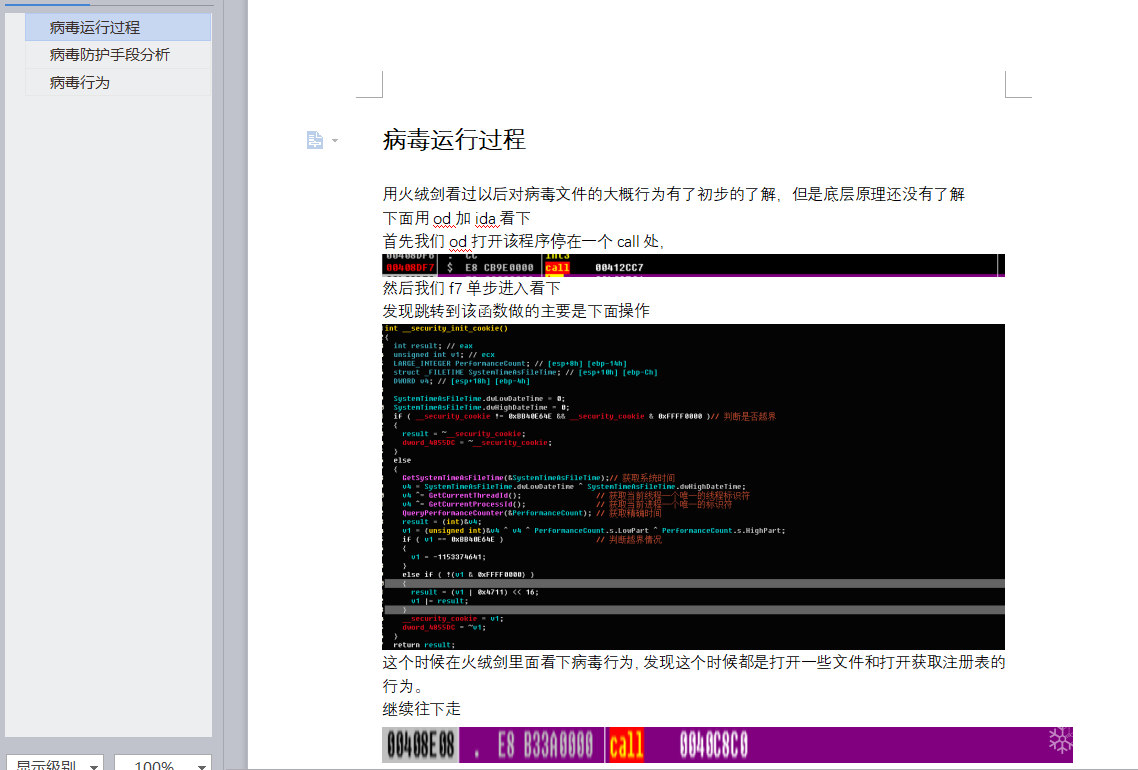1138x770 pixels.
Task: Jump to 病毒防护手段分析 in the outline
Action: pos(118,54)
